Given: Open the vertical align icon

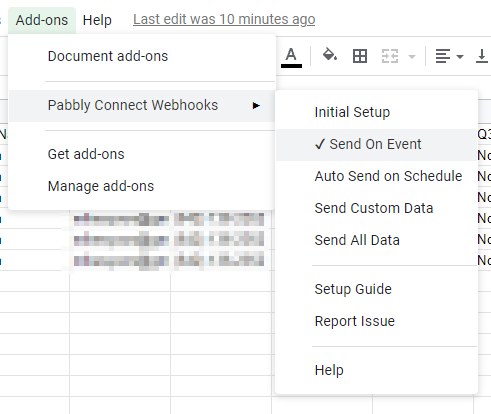Looking at the screenshot, I should coord(482,56).
